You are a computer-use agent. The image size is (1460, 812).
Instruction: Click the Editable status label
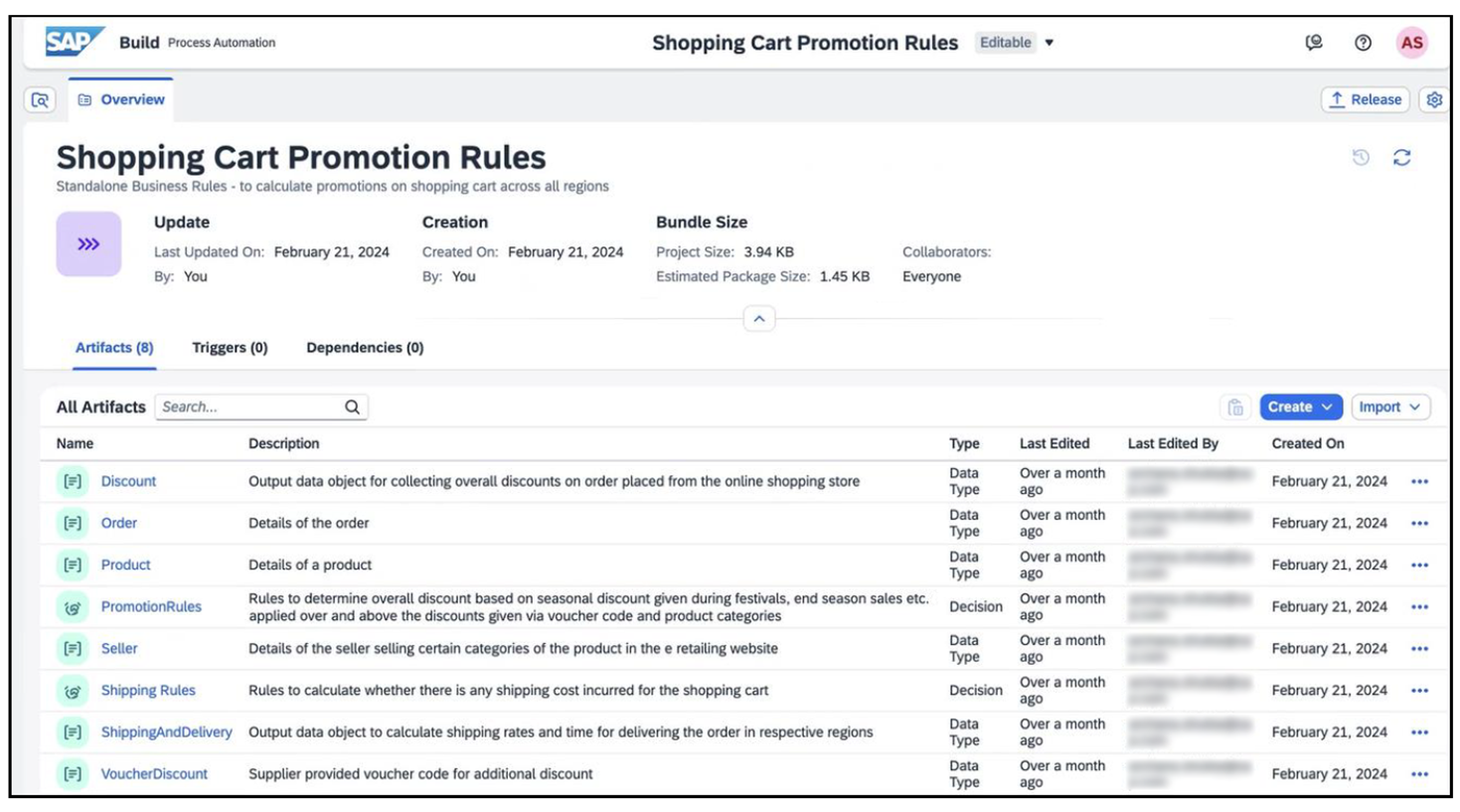[1005, 43]
